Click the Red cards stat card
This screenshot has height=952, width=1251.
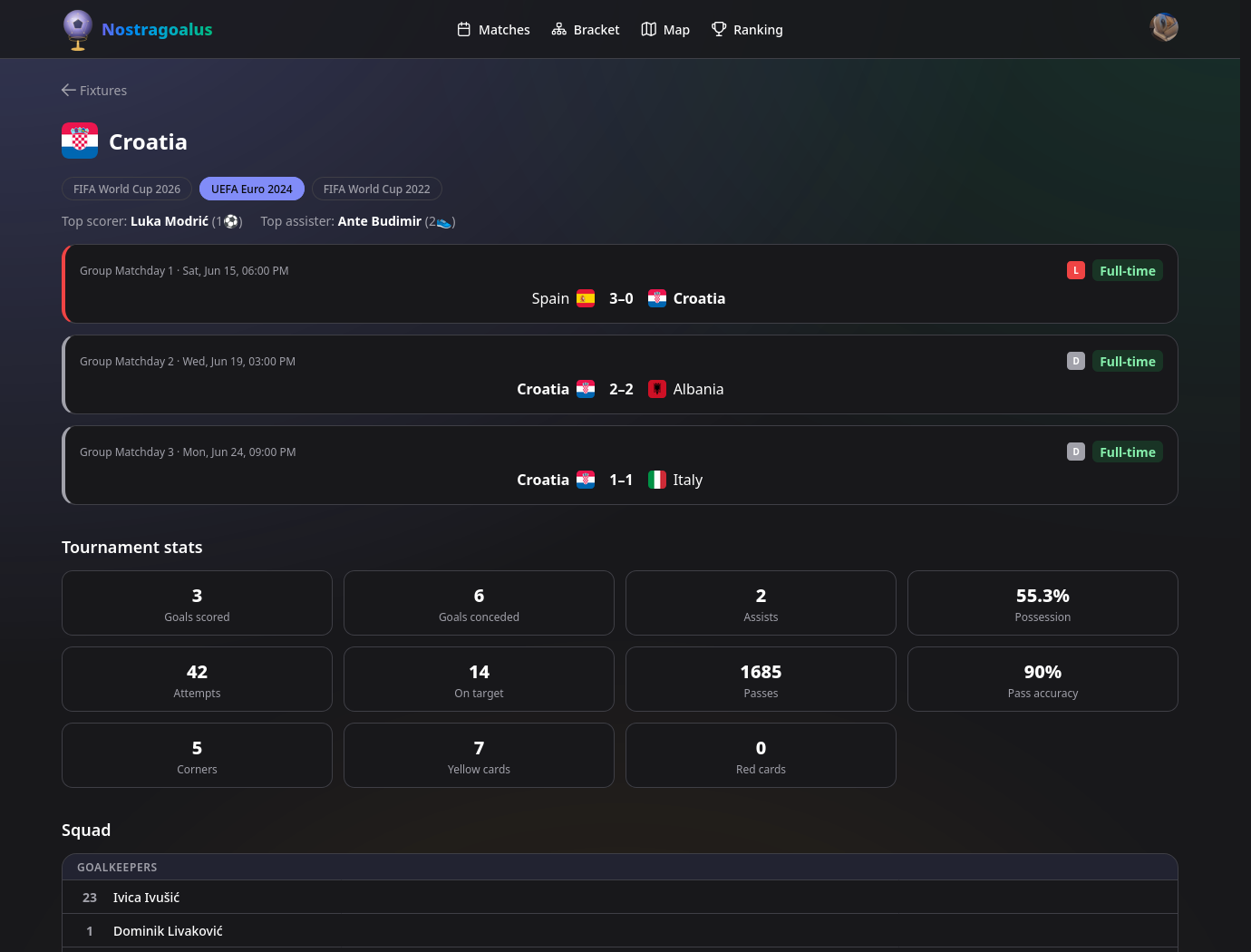761,755
